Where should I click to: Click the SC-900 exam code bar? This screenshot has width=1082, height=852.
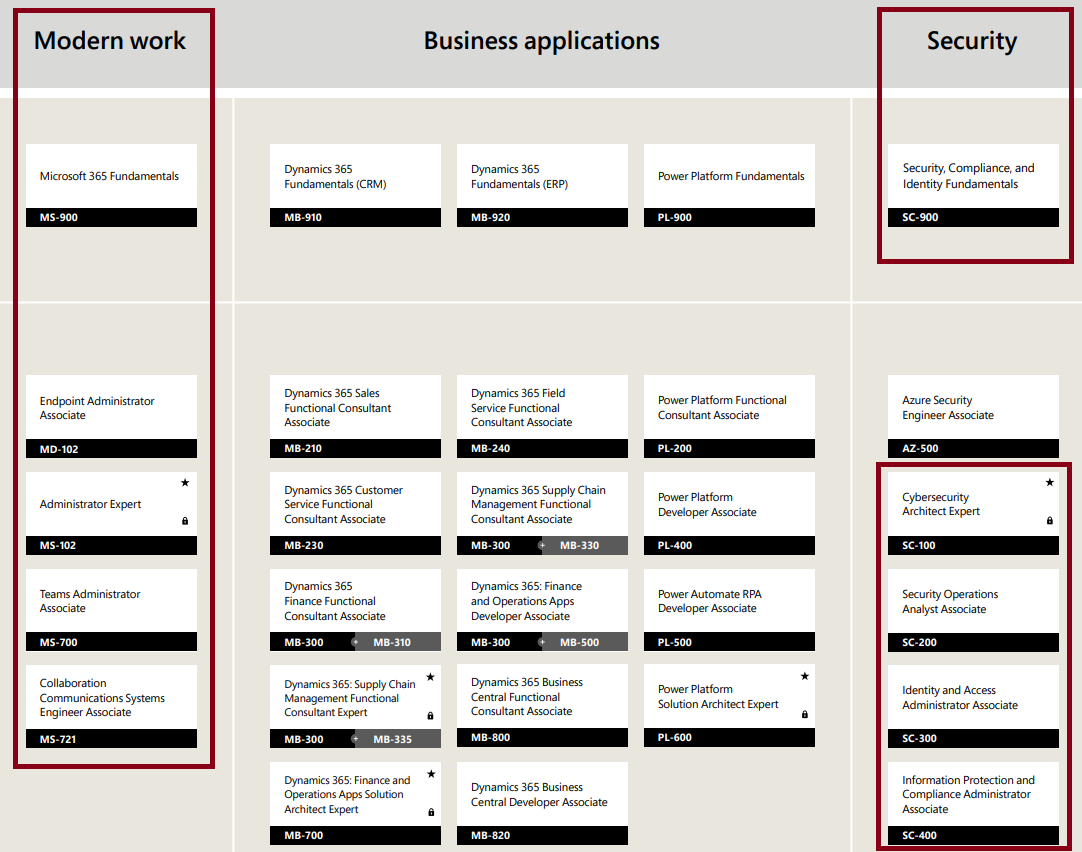click(973, 217)
